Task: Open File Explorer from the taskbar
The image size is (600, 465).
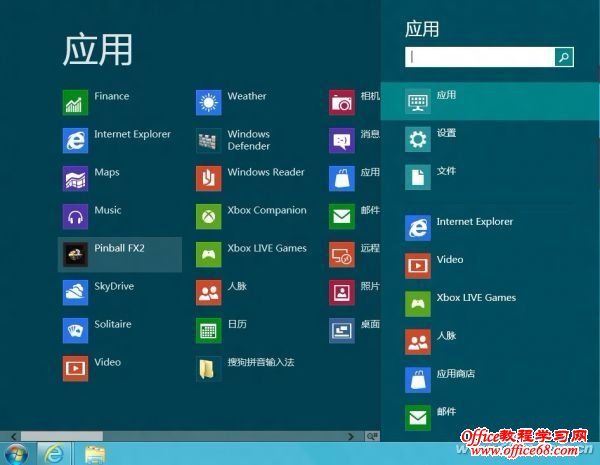Action: (x=95, y=455)
